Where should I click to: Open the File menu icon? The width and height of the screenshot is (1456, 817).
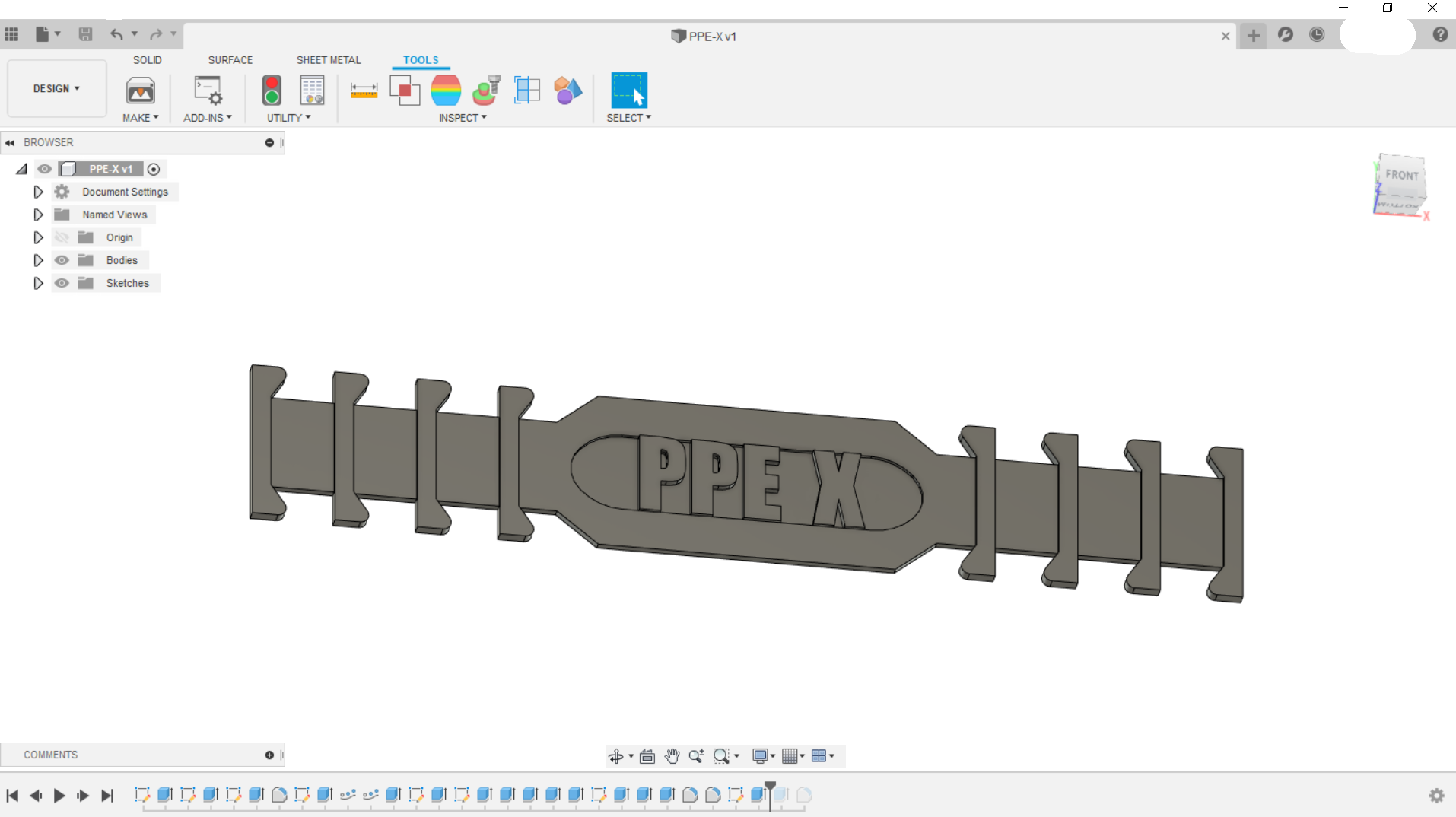[x=42, y=34]
